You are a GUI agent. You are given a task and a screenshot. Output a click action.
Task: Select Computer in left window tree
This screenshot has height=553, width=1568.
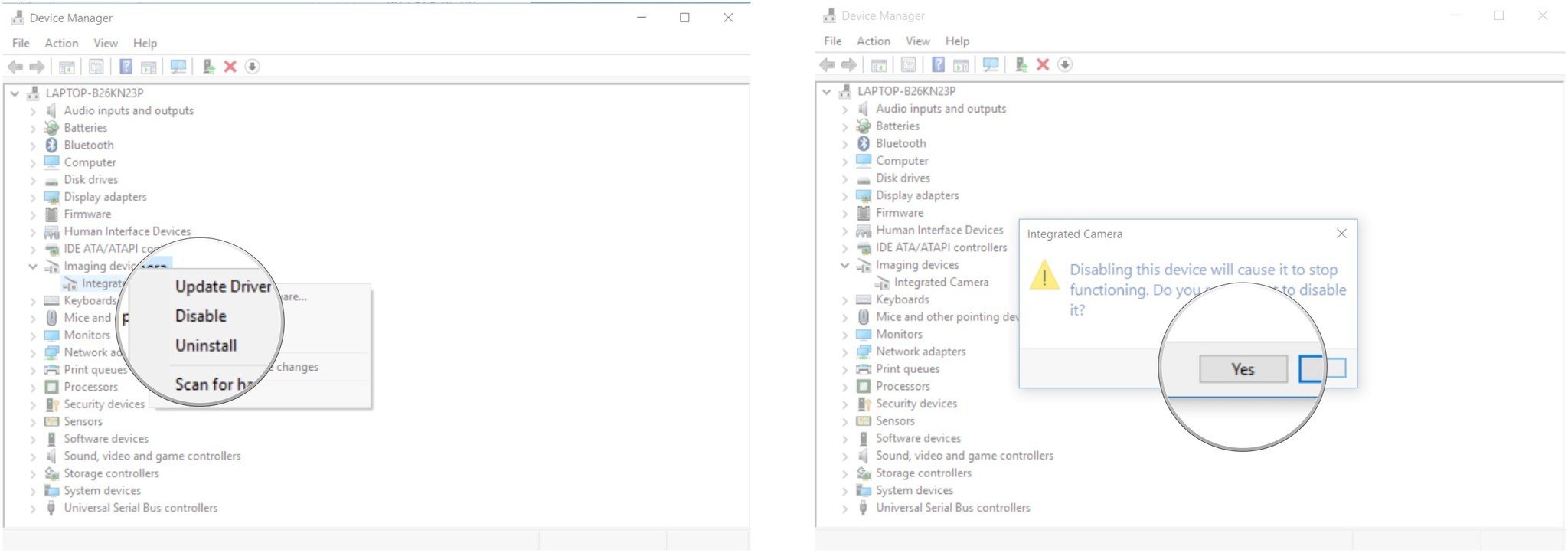click(90, 162)
